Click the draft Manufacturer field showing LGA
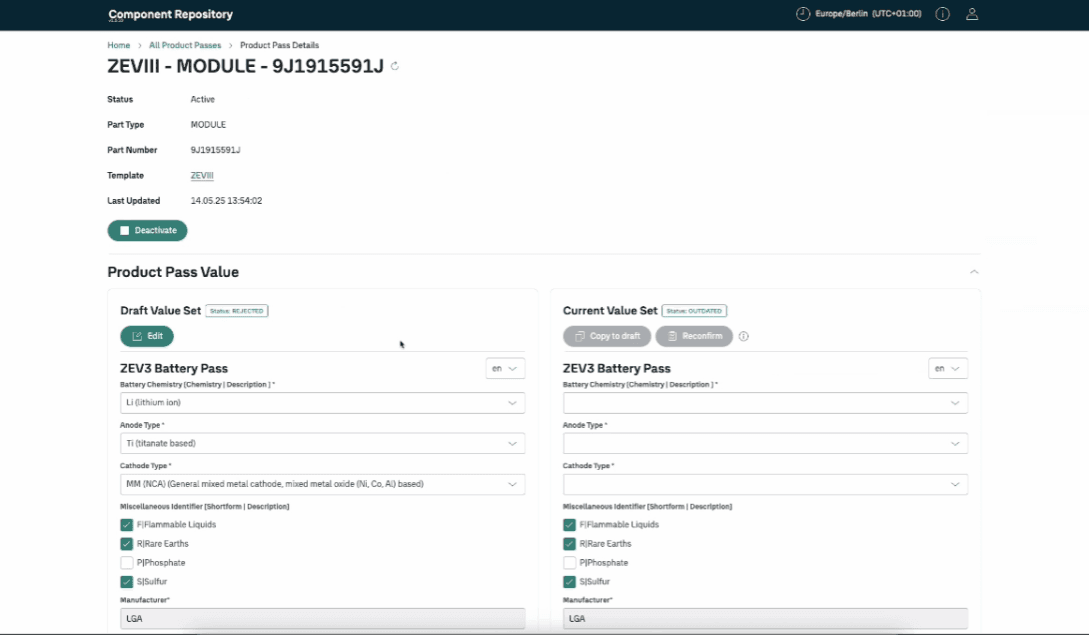The height and width of the screenshot is (635, 1089). coord(322,619)
